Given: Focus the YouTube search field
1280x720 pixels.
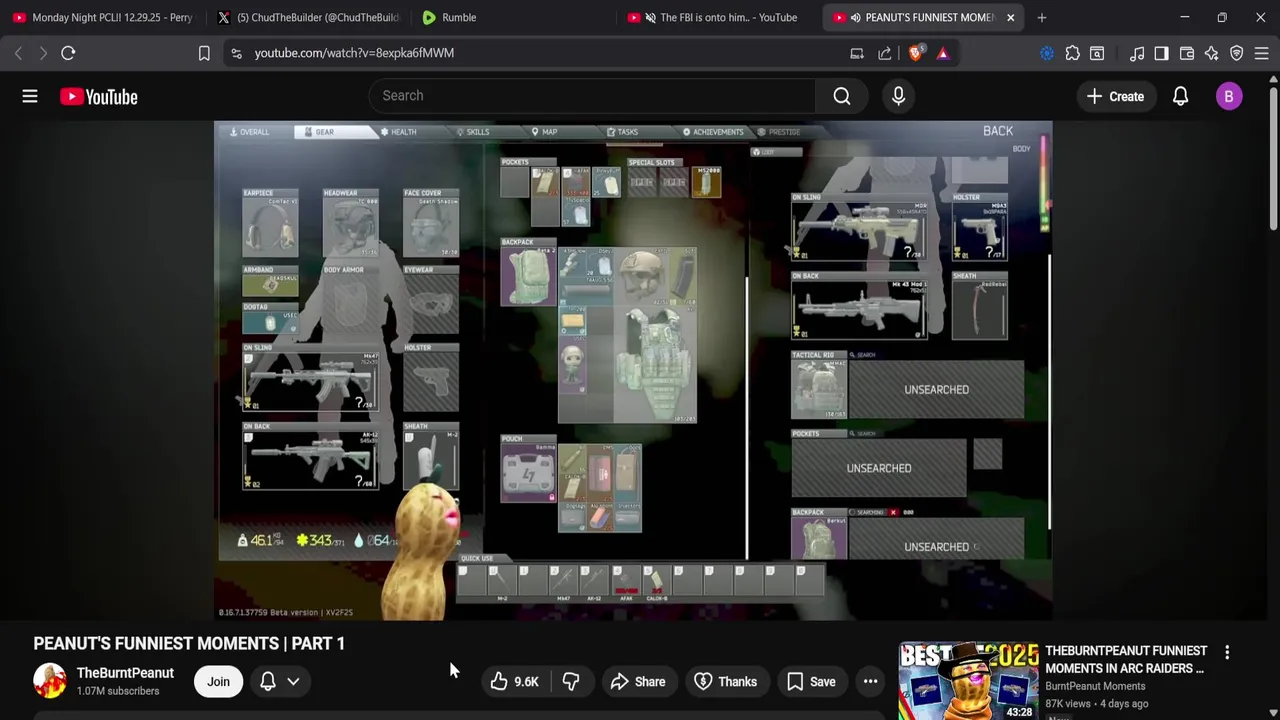Looking at the screenshot, I should point(591,96).
